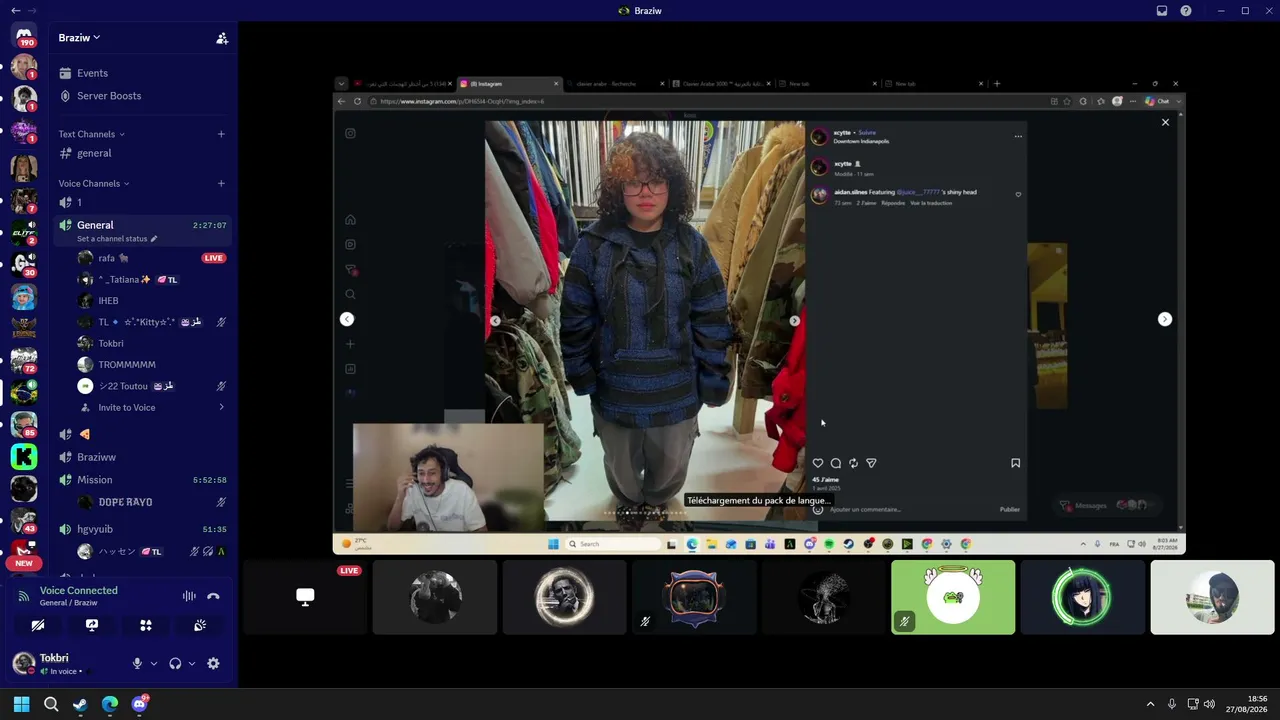This screenshot has height=720, width=1280.
Task: Select the LIVE screen-share tile
Action: 305,597
